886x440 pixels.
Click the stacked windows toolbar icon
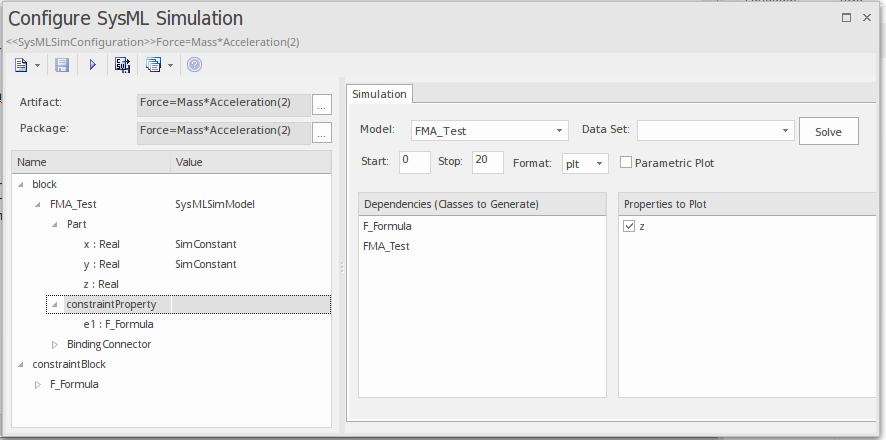[153, 65]
